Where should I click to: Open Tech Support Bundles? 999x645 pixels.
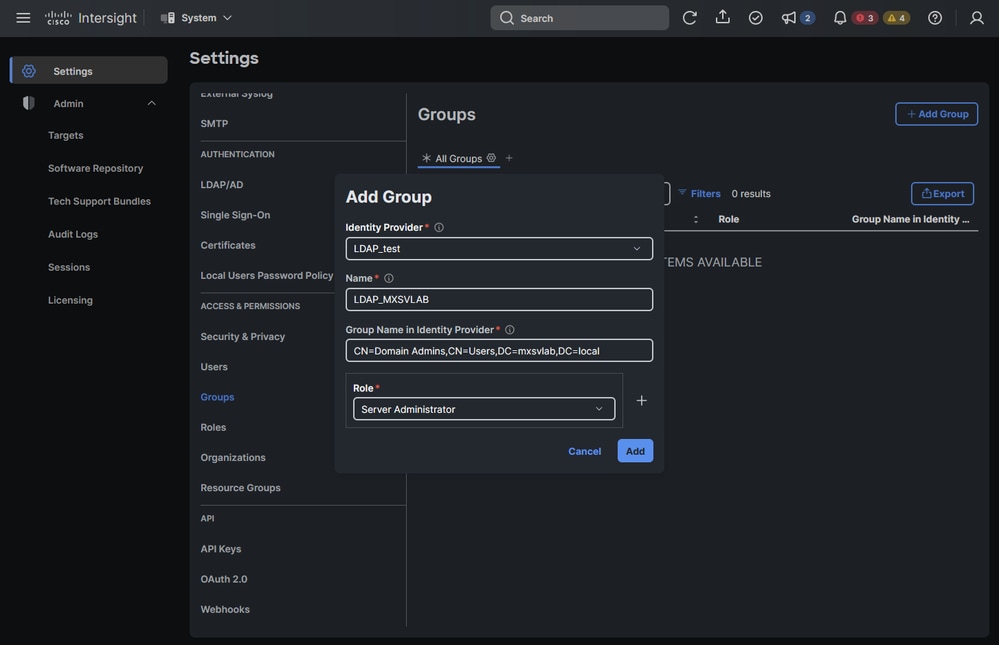(x=99, y=201)
